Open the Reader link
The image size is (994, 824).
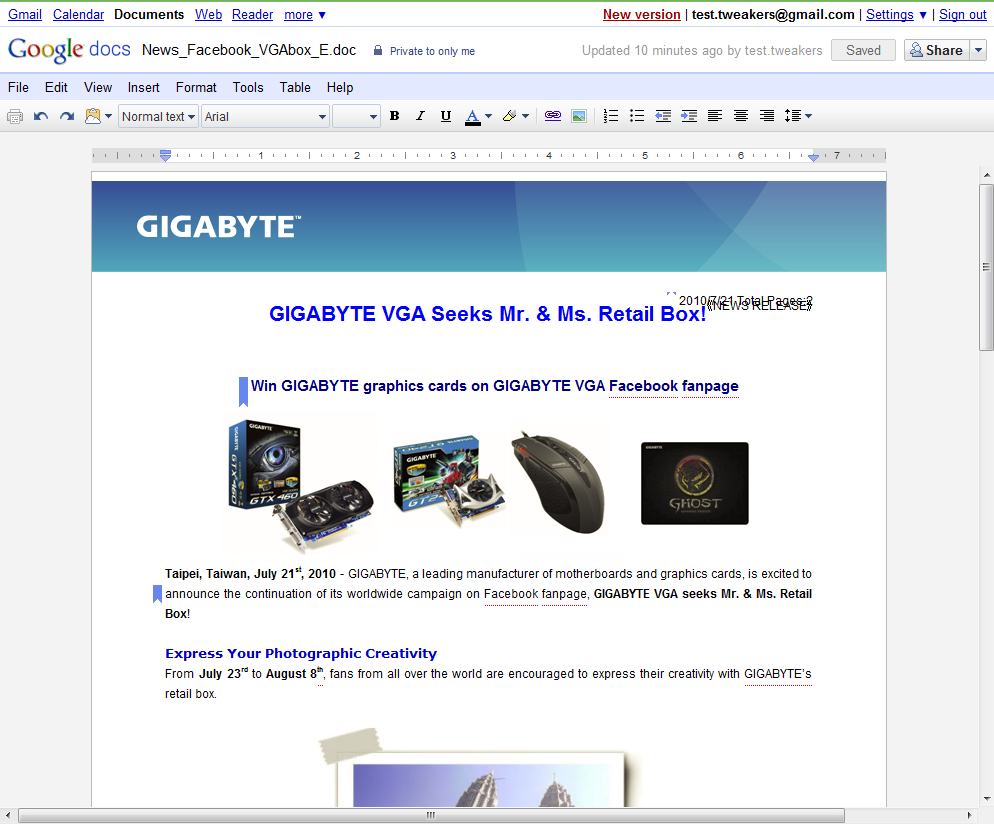[252, 15]
